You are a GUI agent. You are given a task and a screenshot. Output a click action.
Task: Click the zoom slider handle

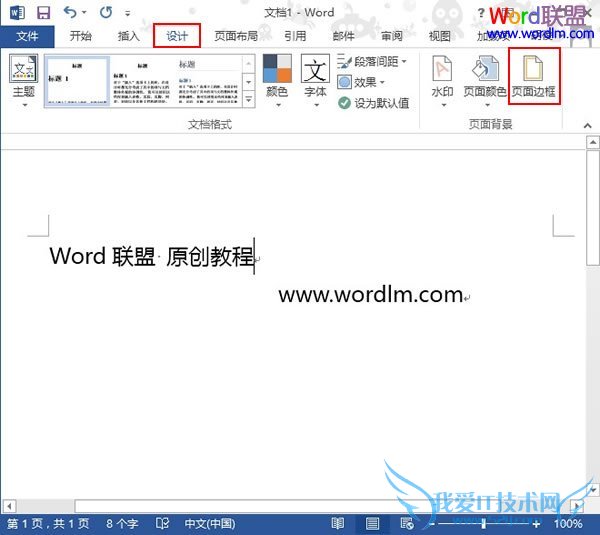484,524
